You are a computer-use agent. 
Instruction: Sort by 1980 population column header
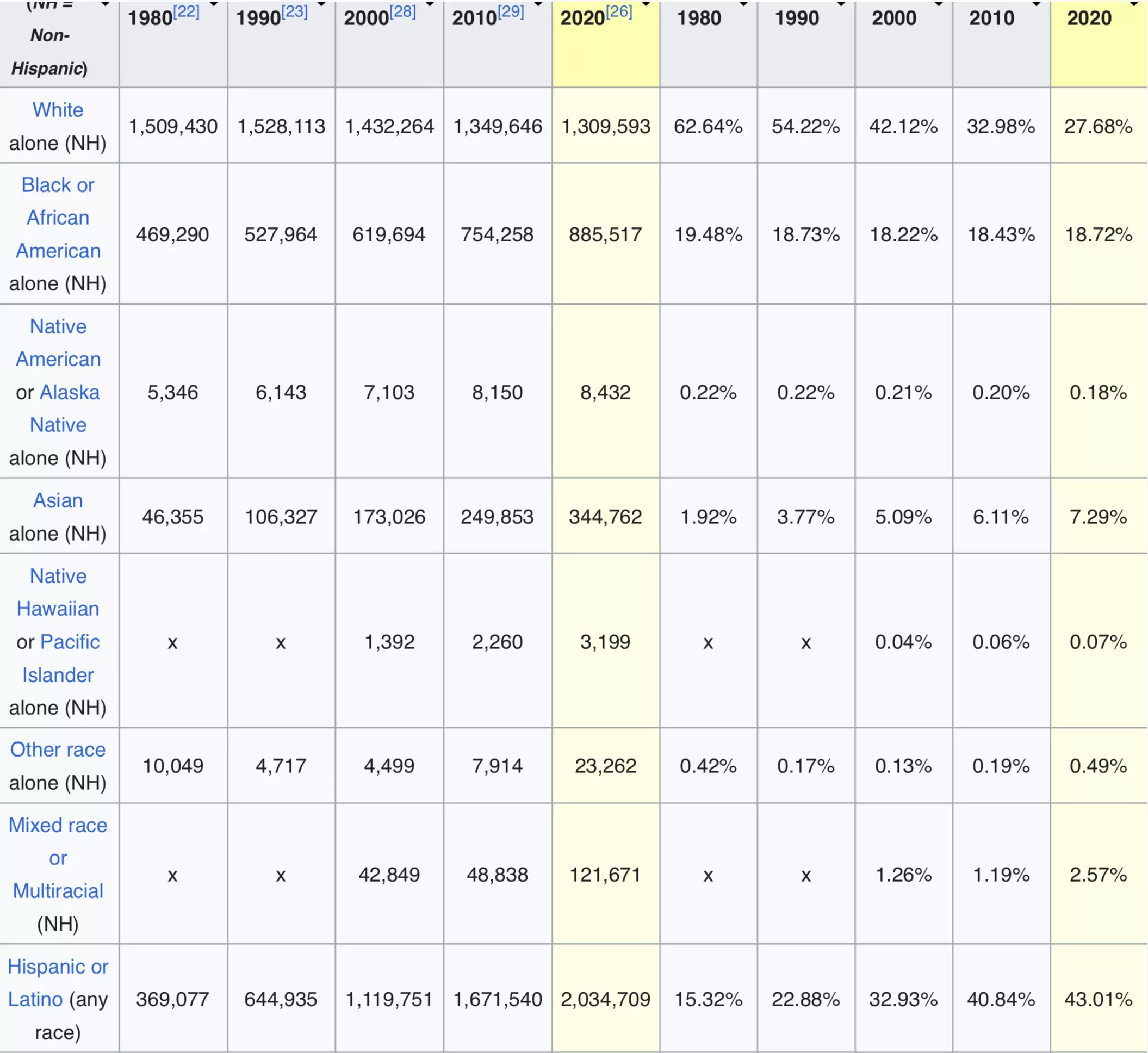(173, 44)
